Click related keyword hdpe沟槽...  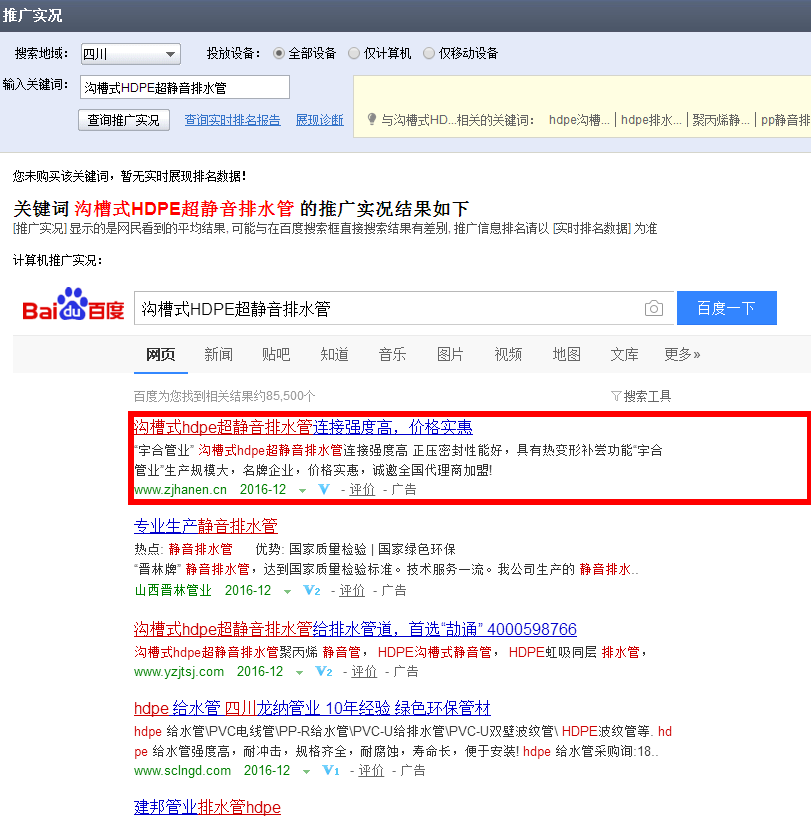(579, 120)
